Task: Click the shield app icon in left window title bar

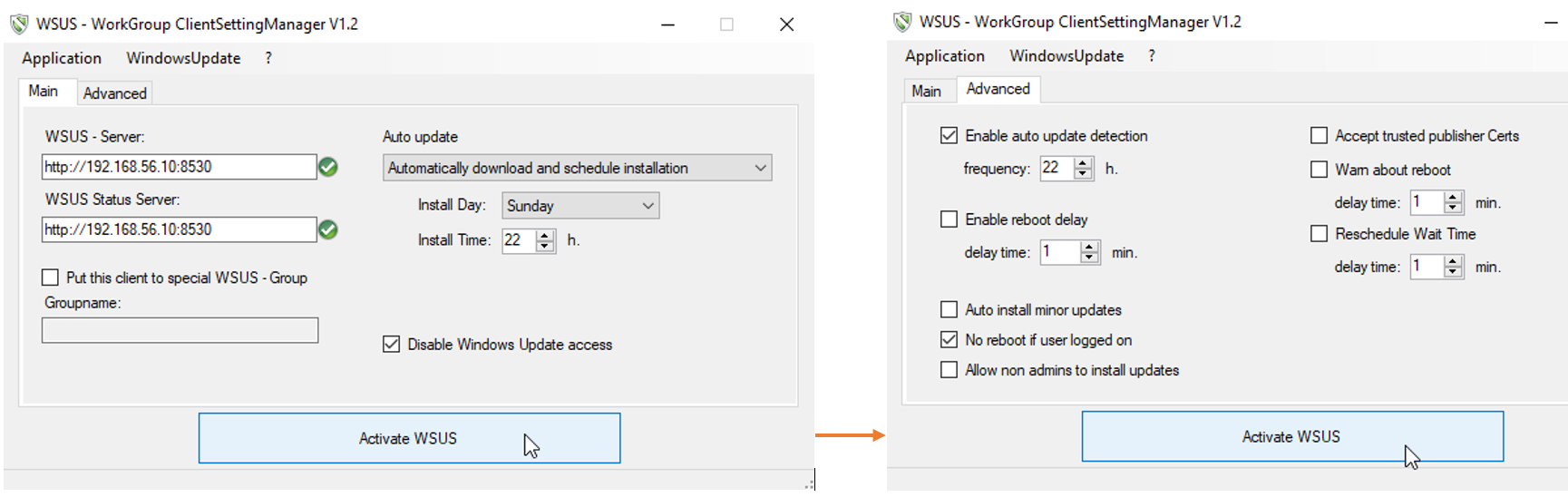Action: tap(18, 24)
